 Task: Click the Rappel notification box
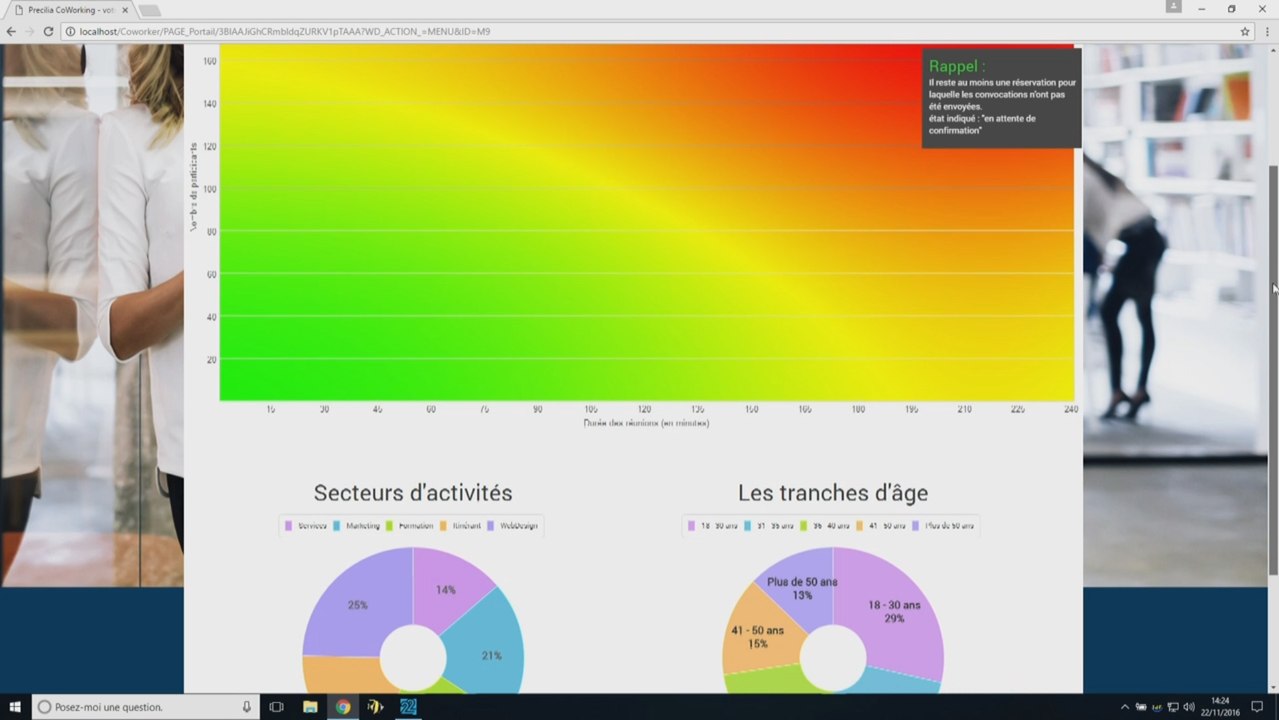pyautogui.click(x=1001, y=99)
